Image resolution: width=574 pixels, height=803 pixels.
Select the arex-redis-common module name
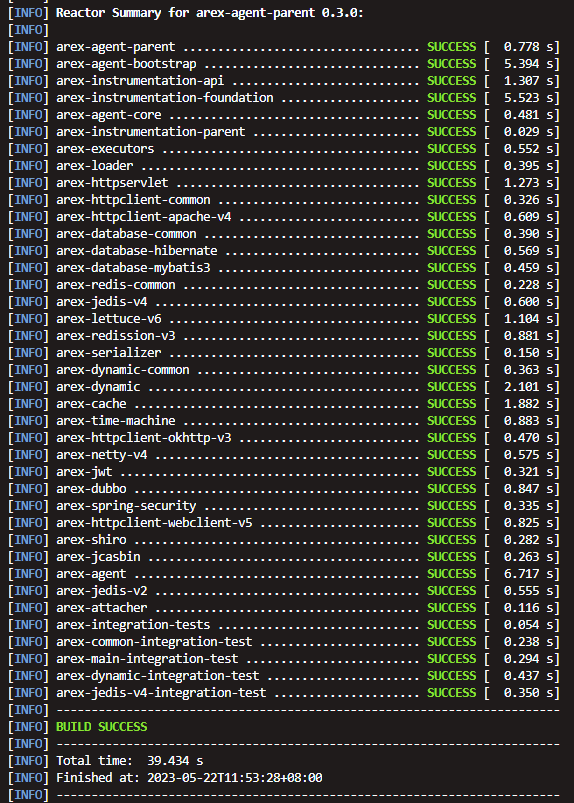coord(116,284)
